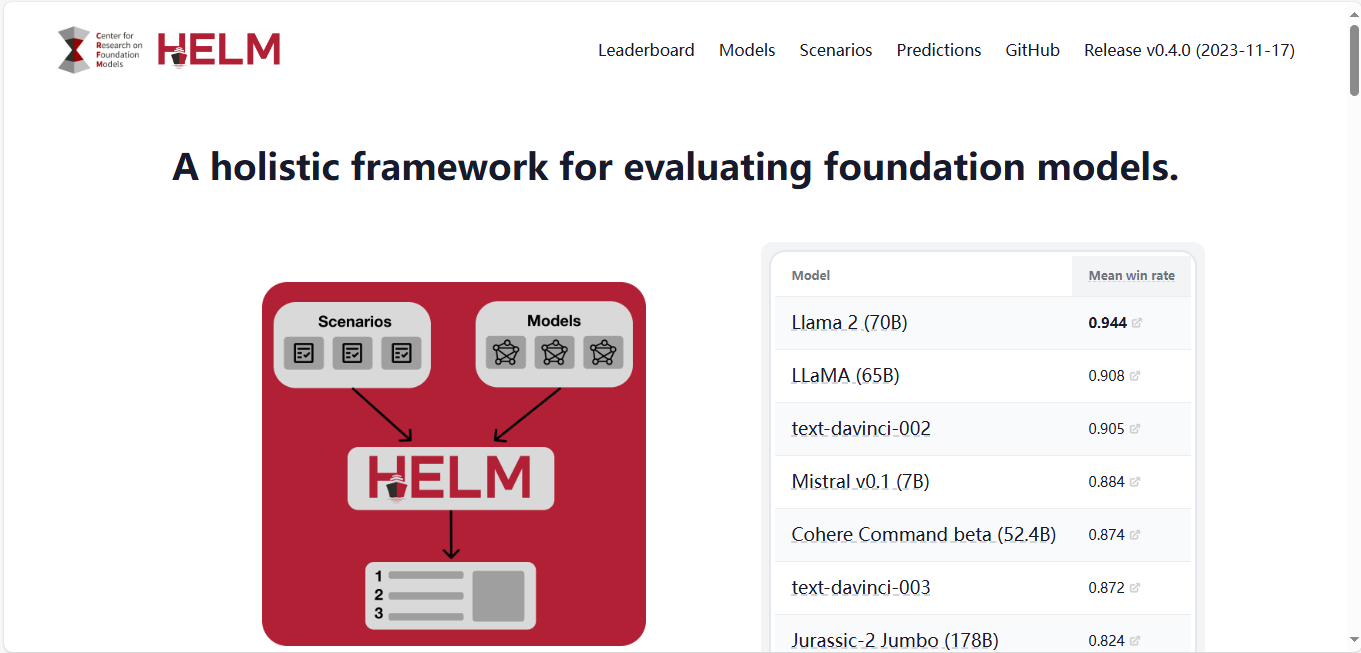Viewport: 1361px width, 653px height.
Task: Open Release v0.4.0 (2023-11-17) menu
Action: [x=1189, y=50]
